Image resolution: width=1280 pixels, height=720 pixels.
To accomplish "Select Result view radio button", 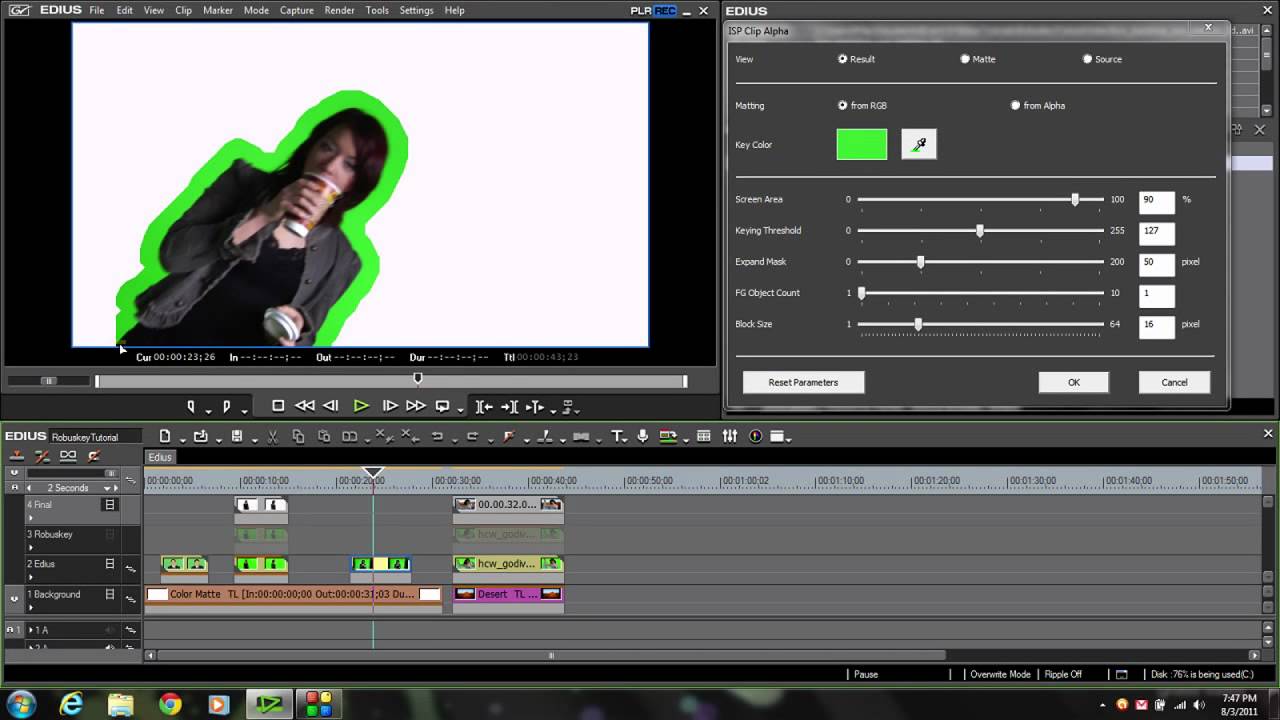I will (843, 59).
